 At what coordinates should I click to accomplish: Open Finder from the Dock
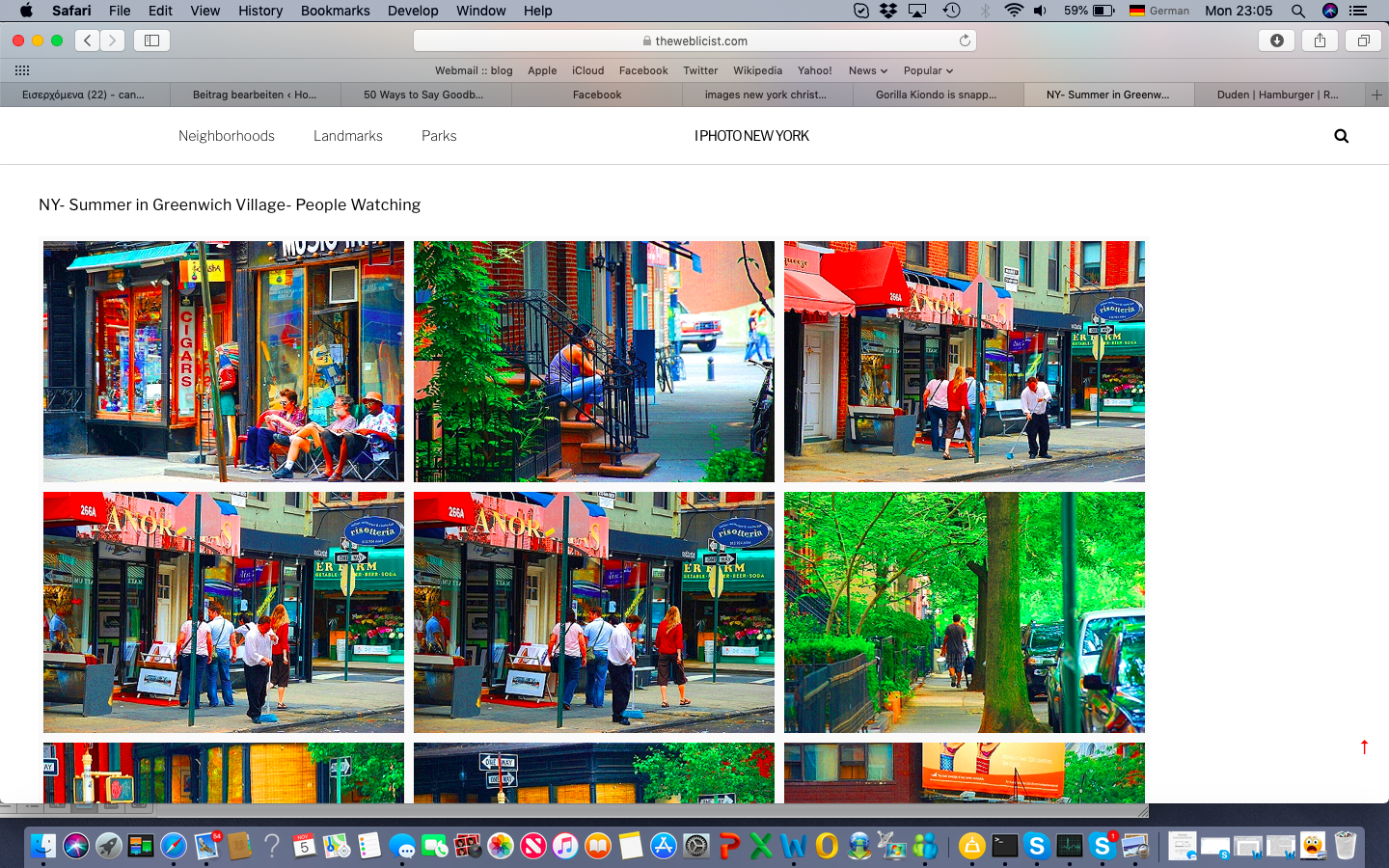[x=43, y=846]
